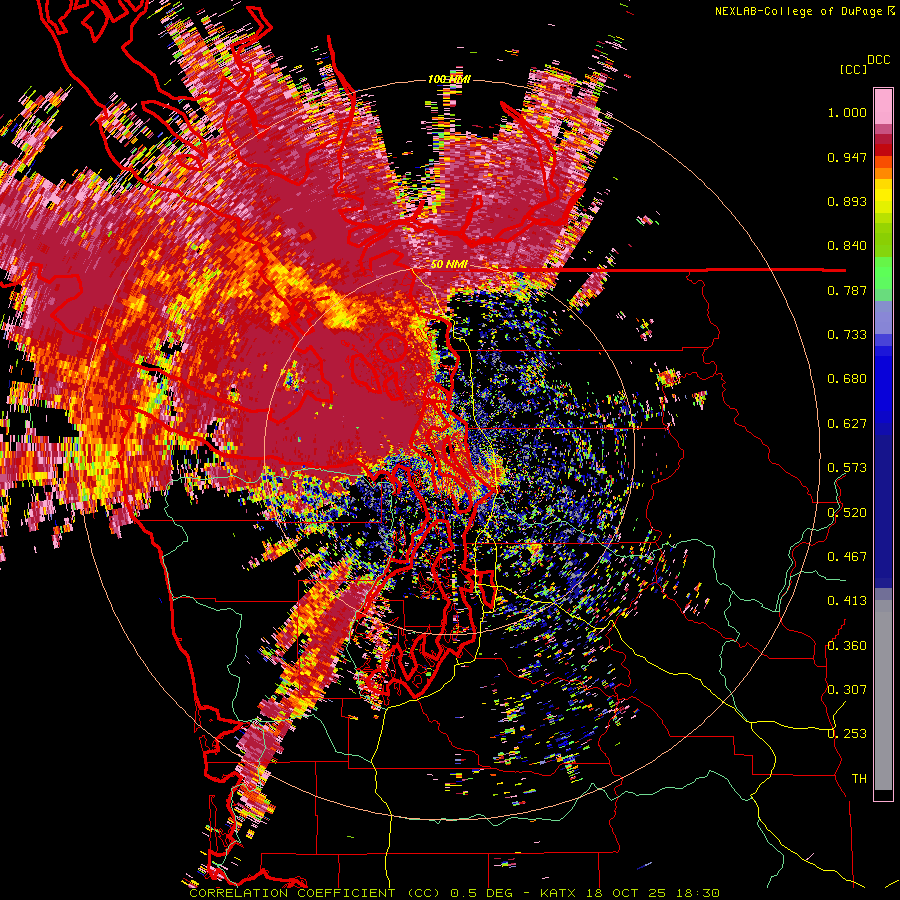Click the 0.947 legend value

847,157
